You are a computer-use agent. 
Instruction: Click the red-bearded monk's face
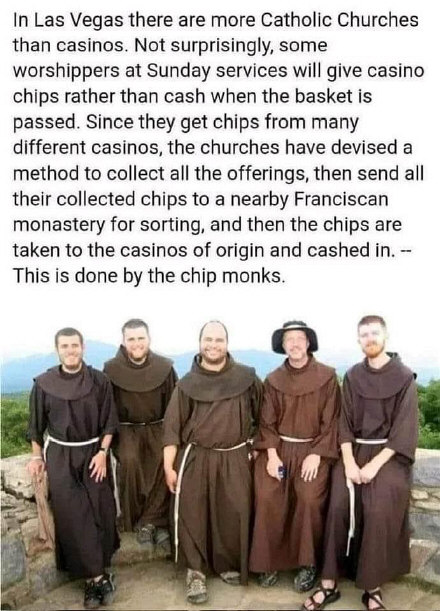pyautogui.click(x=373, y=339)
